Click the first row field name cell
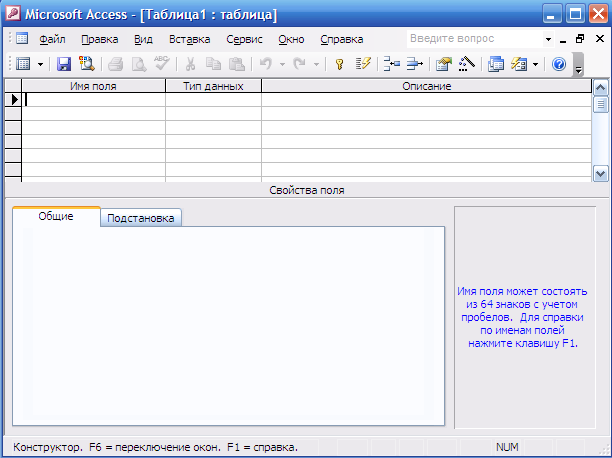 [93, 100]
